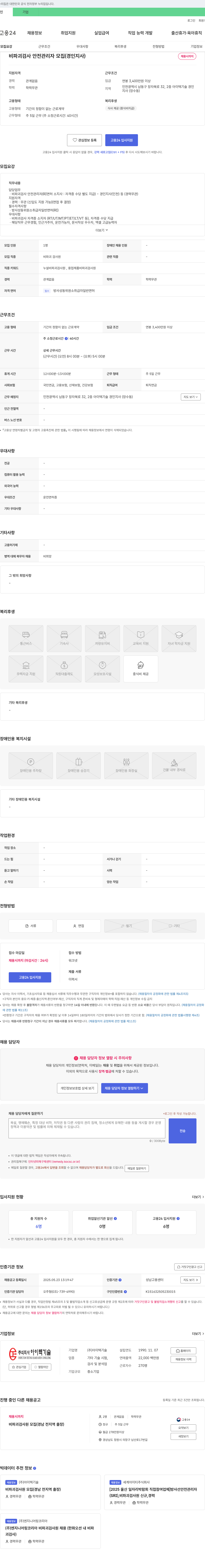Jump to 근무조건 tab

pos(44,46)
